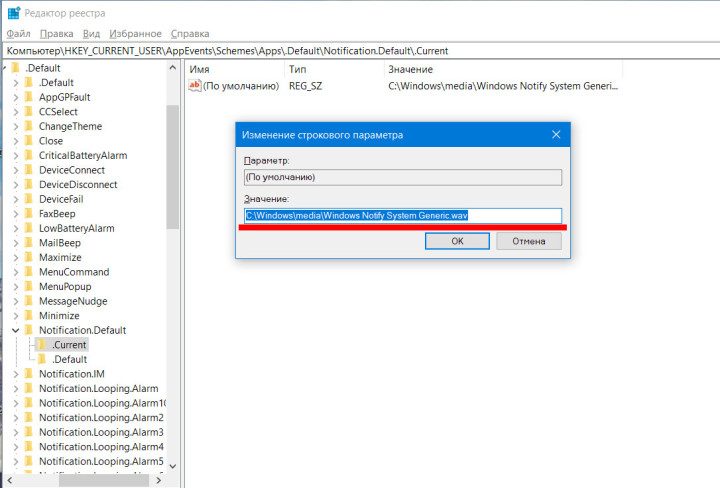Collapse the Notification.Default tree node
This screenshot has height=488, width=720.
(15, 330)
